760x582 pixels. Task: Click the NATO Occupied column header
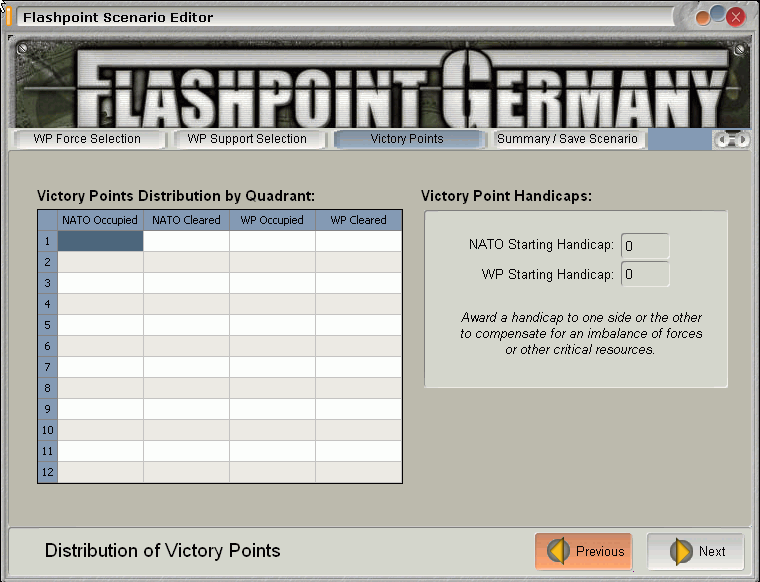coord(100,220)
